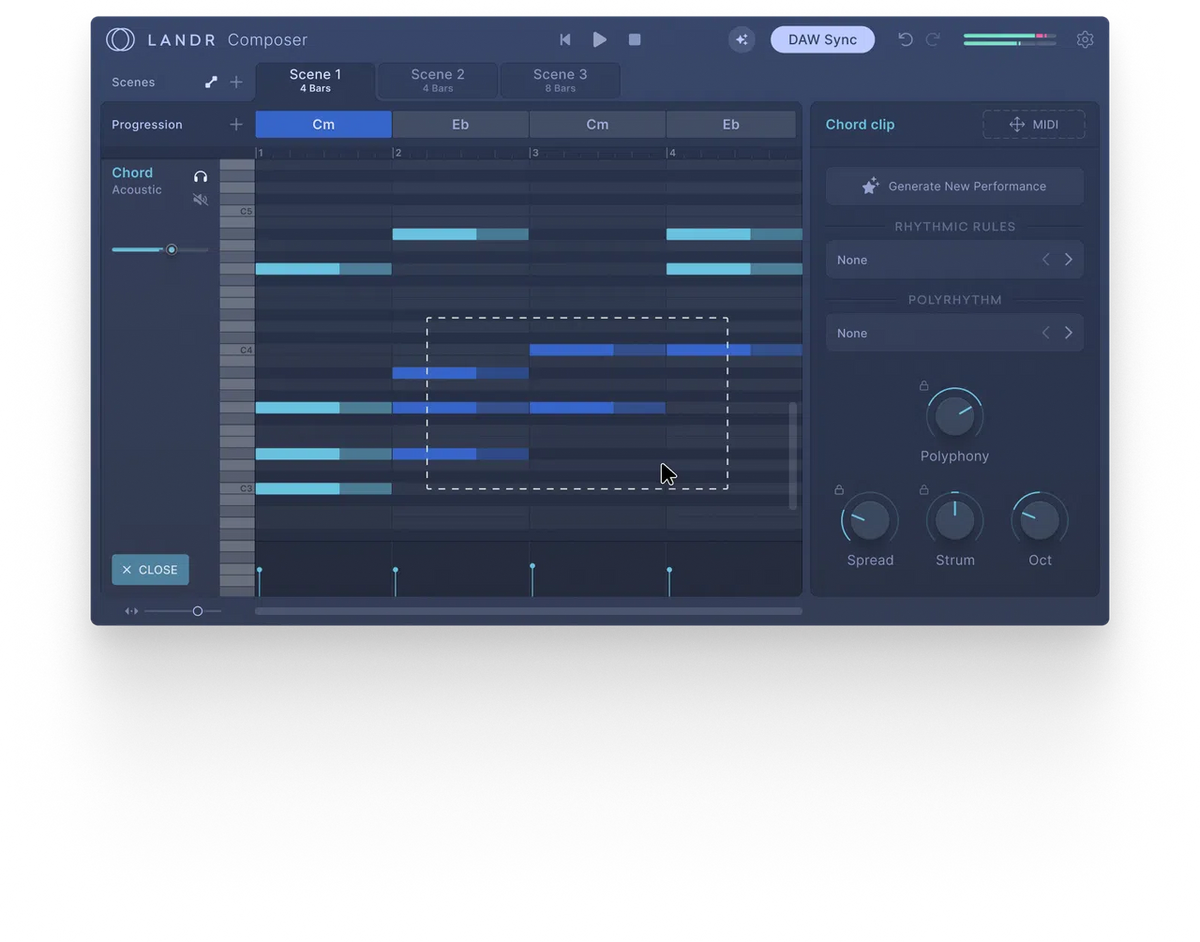Click the right chevron on the Polyrhythm selector
1200x942 pixels.
[x=1068, y=332]
